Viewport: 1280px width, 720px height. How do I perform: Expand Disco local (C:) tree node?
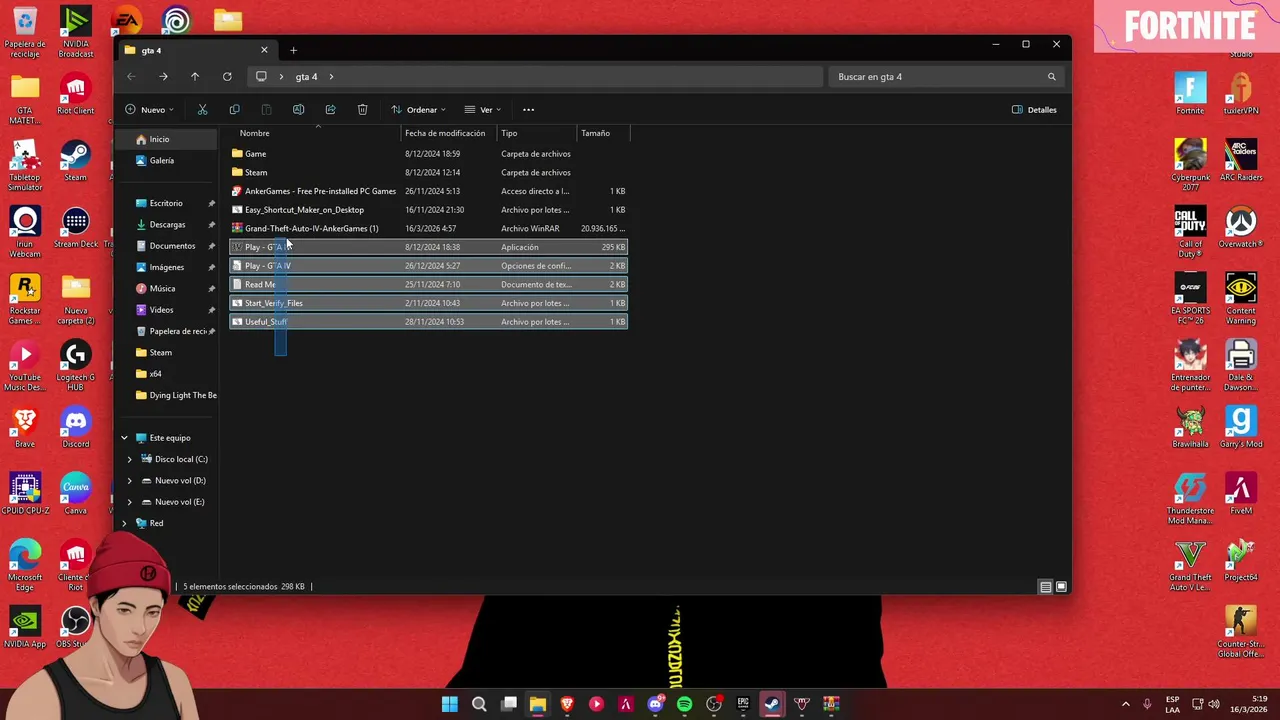pos(129,459)
